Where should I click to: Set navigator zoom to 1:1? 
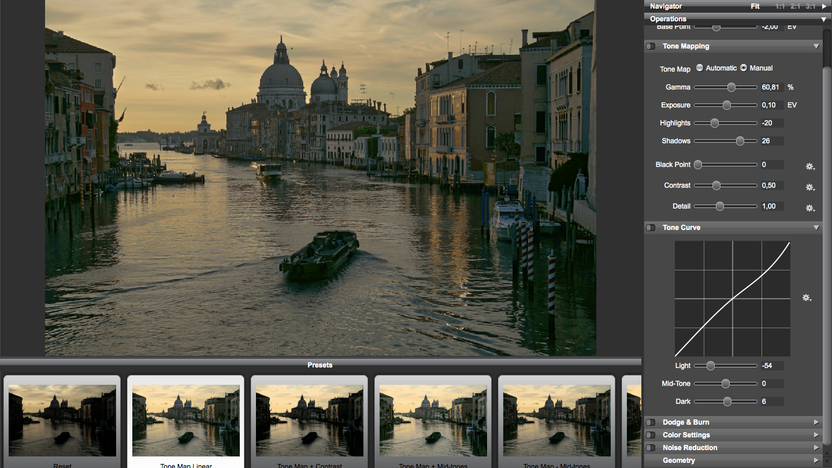pyautogui.click(x=780, y=6)
